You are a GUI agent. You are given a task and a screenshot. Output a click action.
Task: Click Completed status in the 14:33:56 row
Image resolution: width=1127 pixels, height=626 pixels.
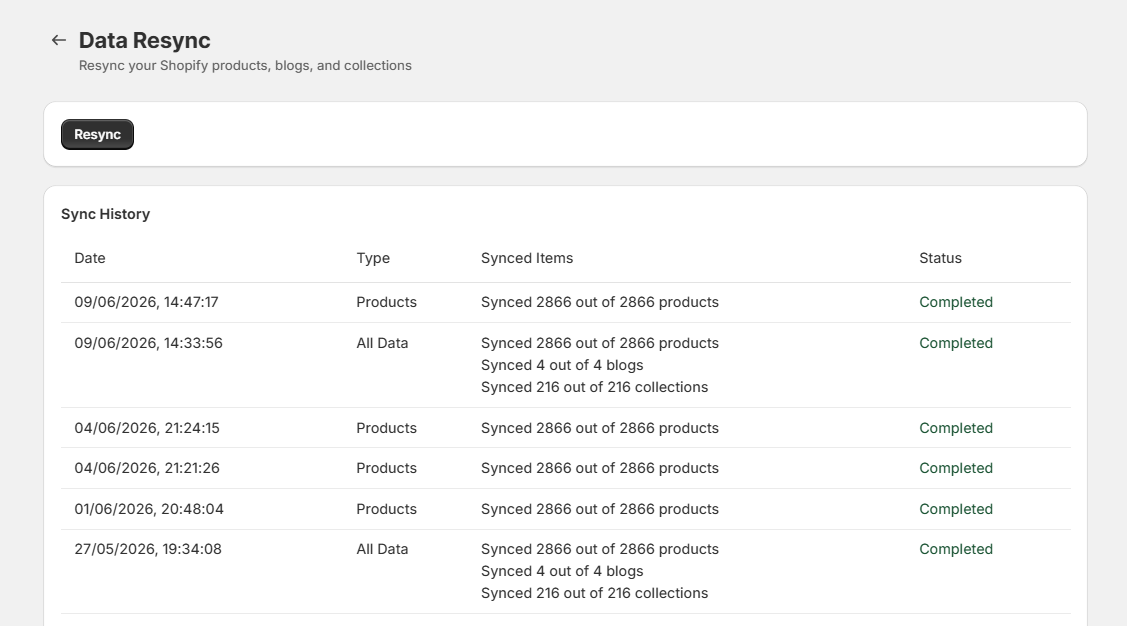tap(956, 343)
